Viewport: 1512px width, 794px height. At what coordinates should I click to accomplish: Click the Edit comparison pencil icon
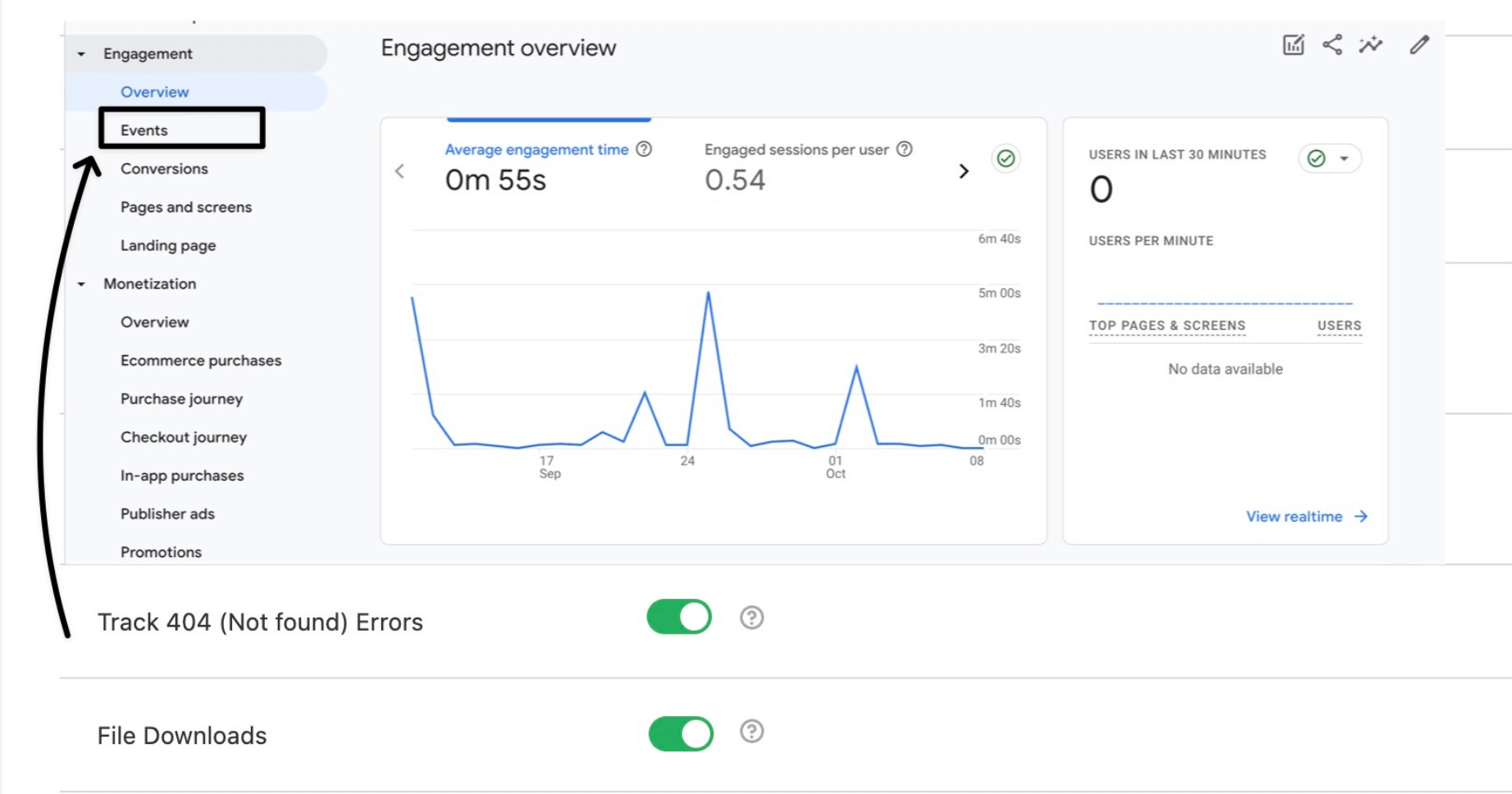point(1418,47)
